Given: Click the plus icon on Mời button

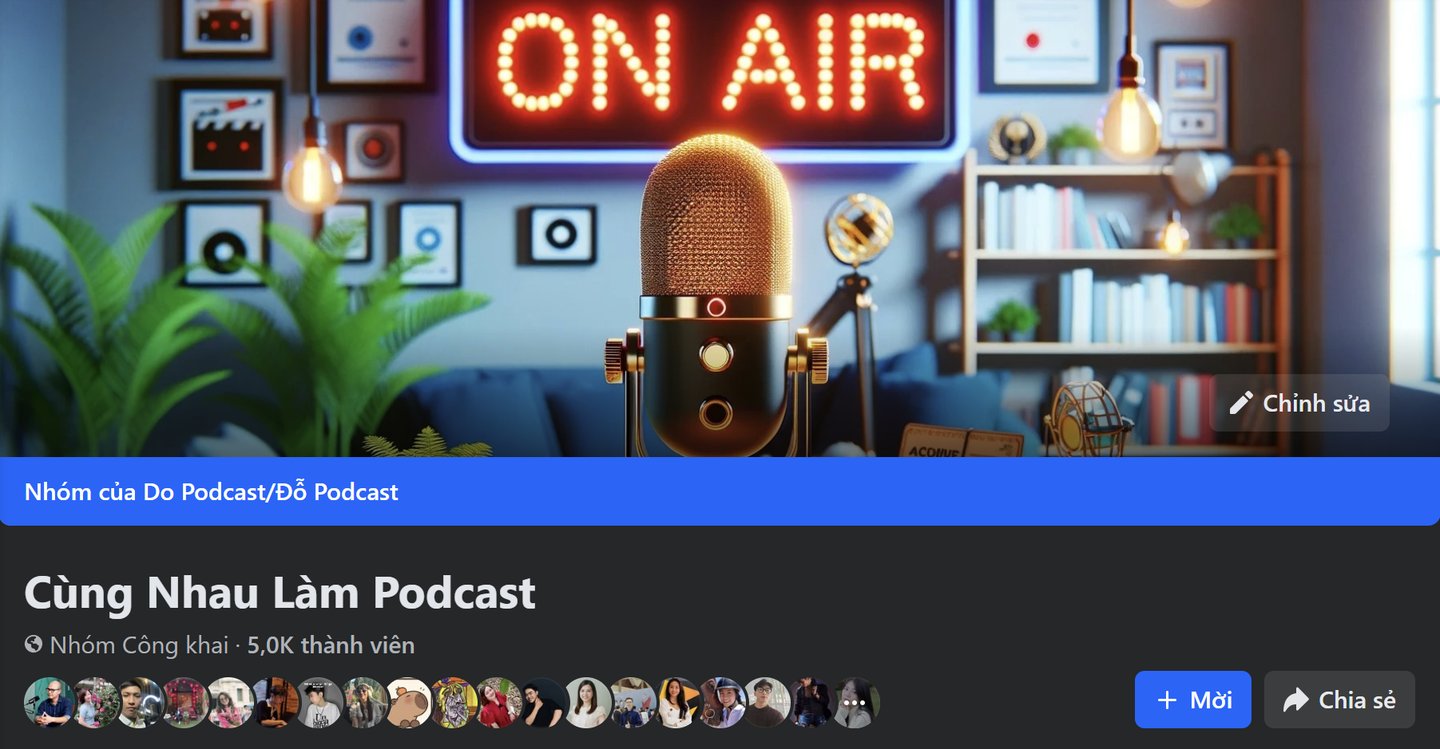Looking at the screenshot, I should (x=1166, y=700).
